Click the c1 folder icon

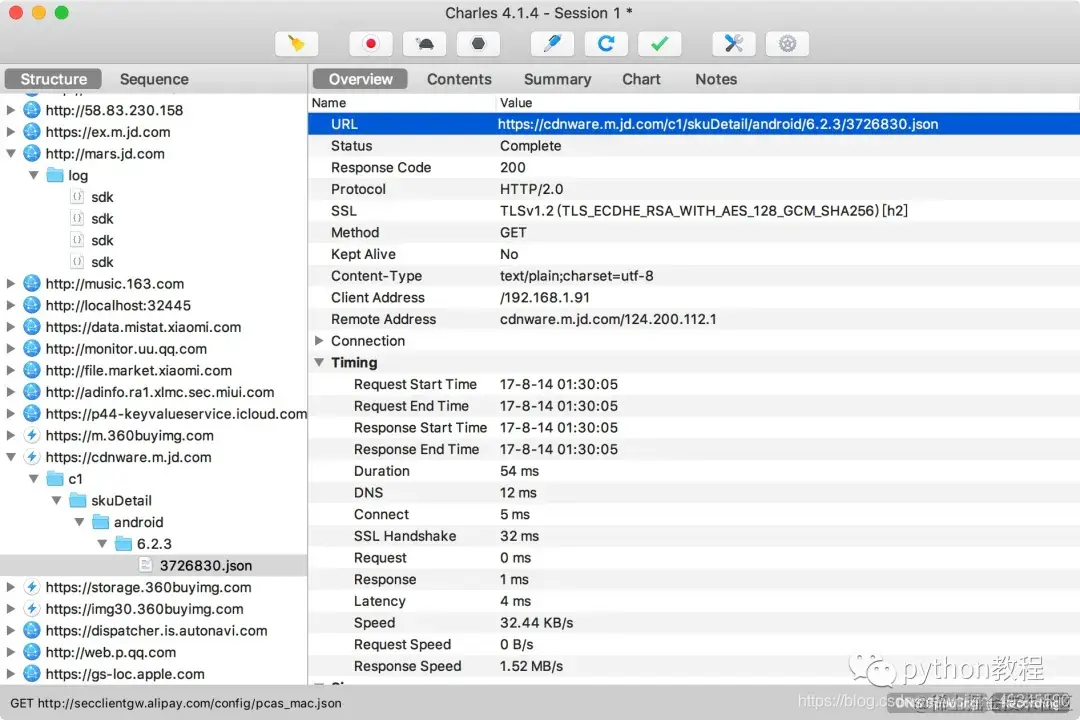click(55, 479)
